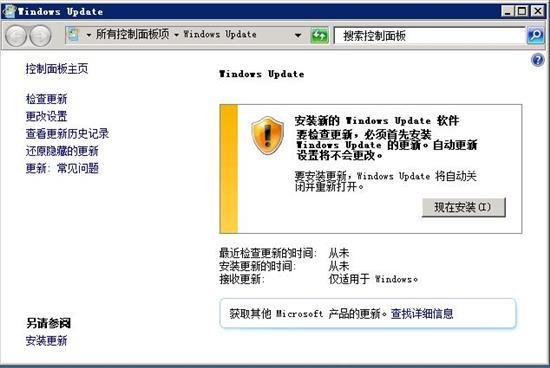This screenshot has width=550, height=368.
Task: Open help via blue question mark icon
Action: point(537,60)
